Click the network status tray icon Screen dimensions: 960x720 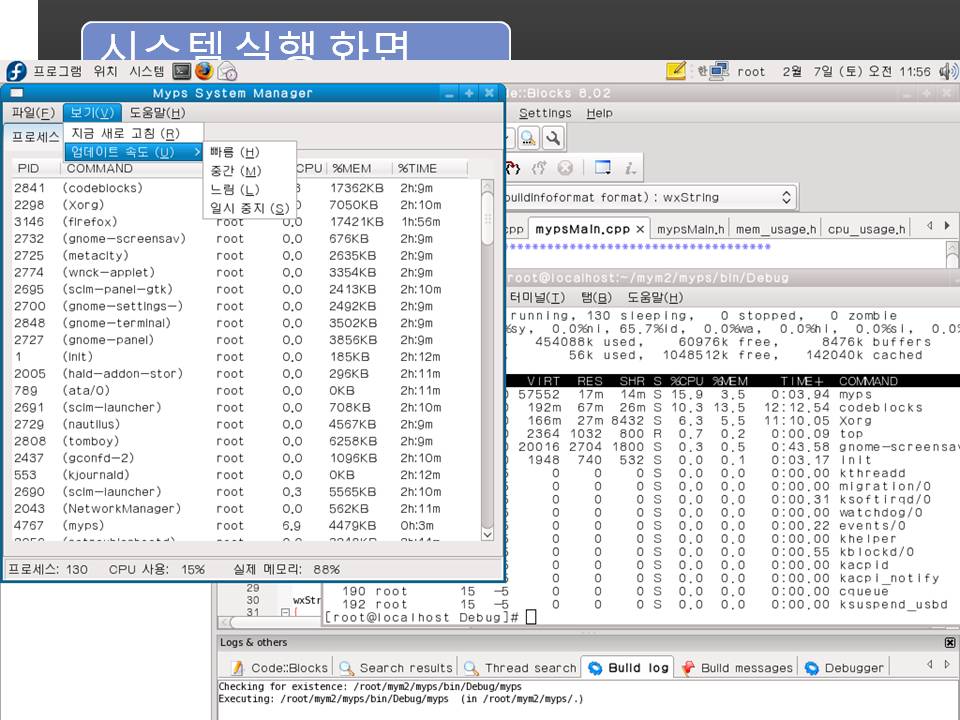click(719, 71)
